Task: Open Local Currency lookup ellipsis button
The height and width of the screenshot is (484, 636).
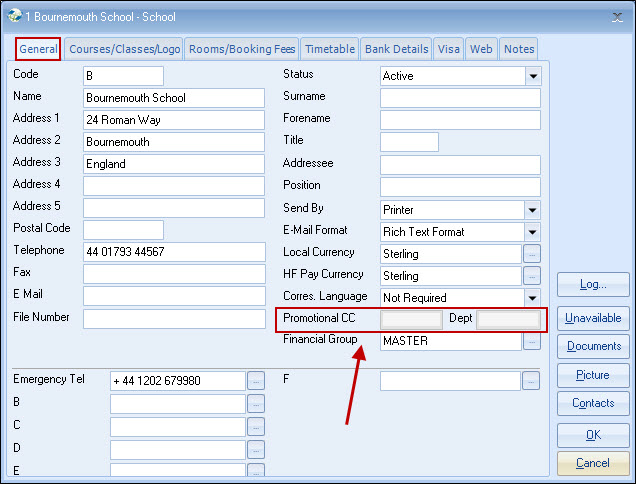Action: coord(532,254)
